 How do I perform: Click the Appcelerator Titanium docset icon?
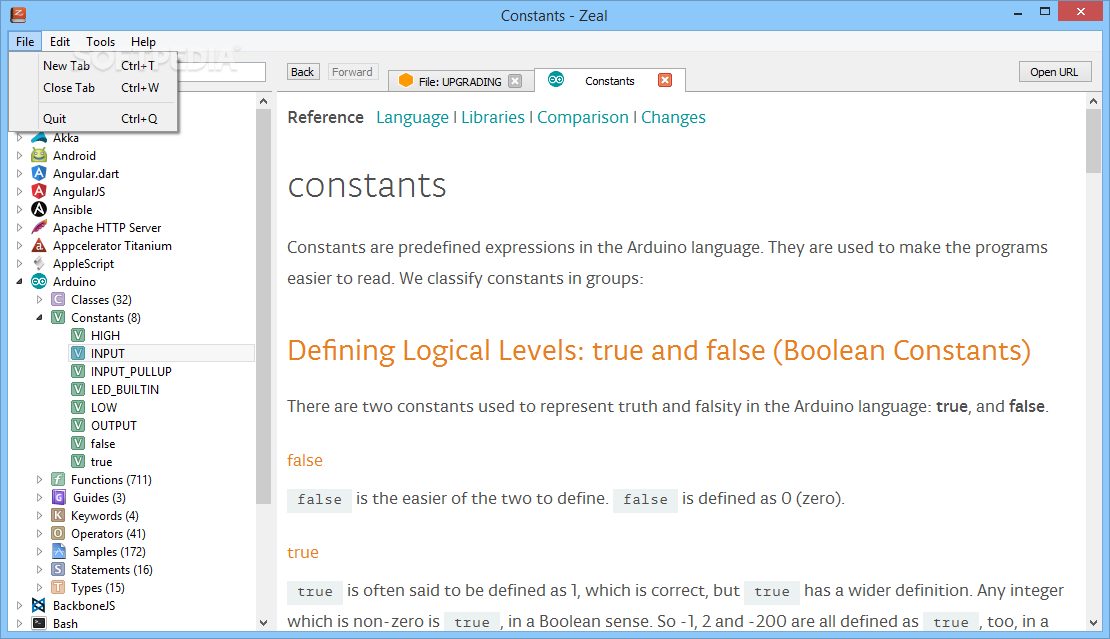click(x=39, y=246)
